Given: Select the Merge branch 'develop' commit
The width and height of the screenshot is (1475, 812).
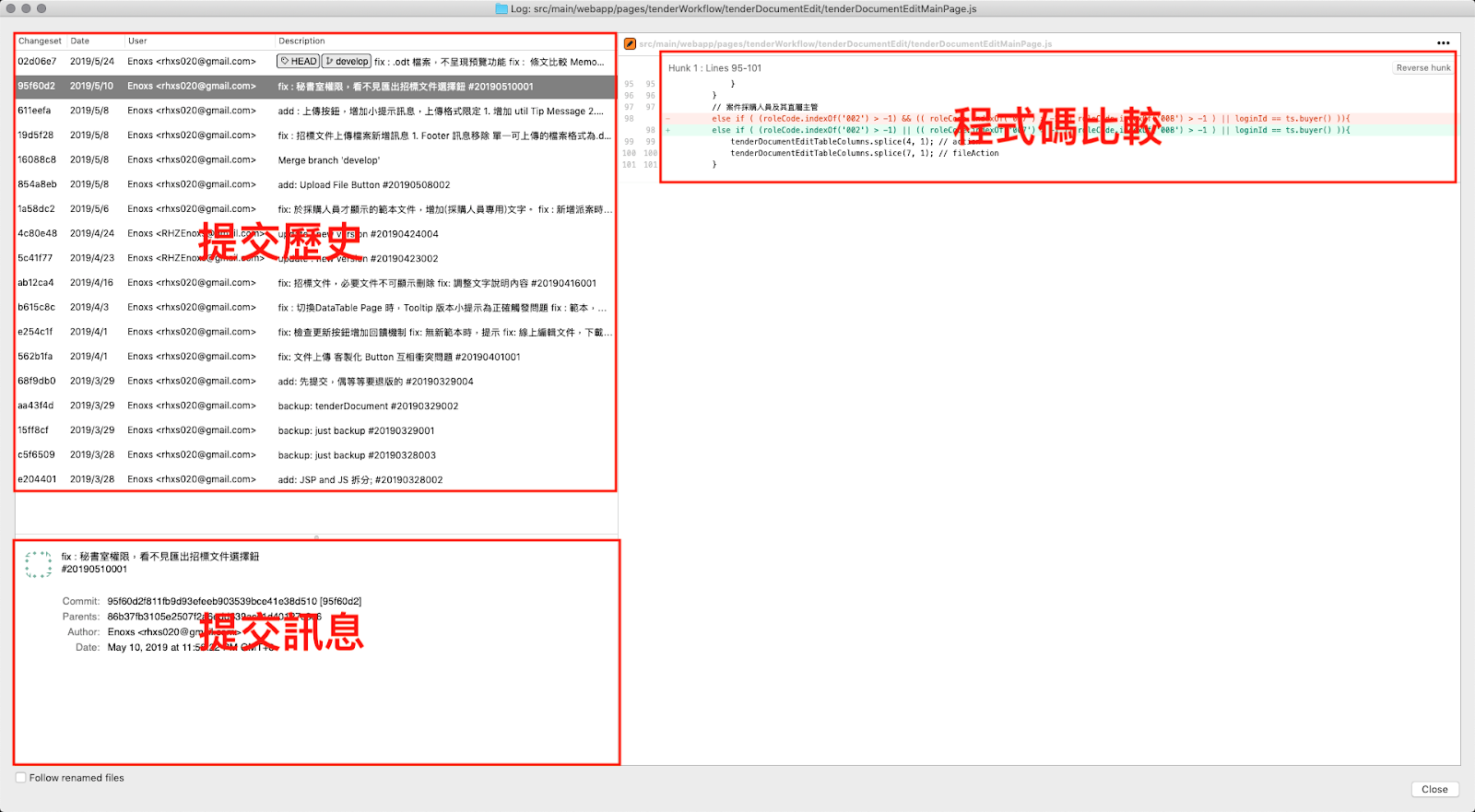Looking at the screenshot, I should coord(315,159).
